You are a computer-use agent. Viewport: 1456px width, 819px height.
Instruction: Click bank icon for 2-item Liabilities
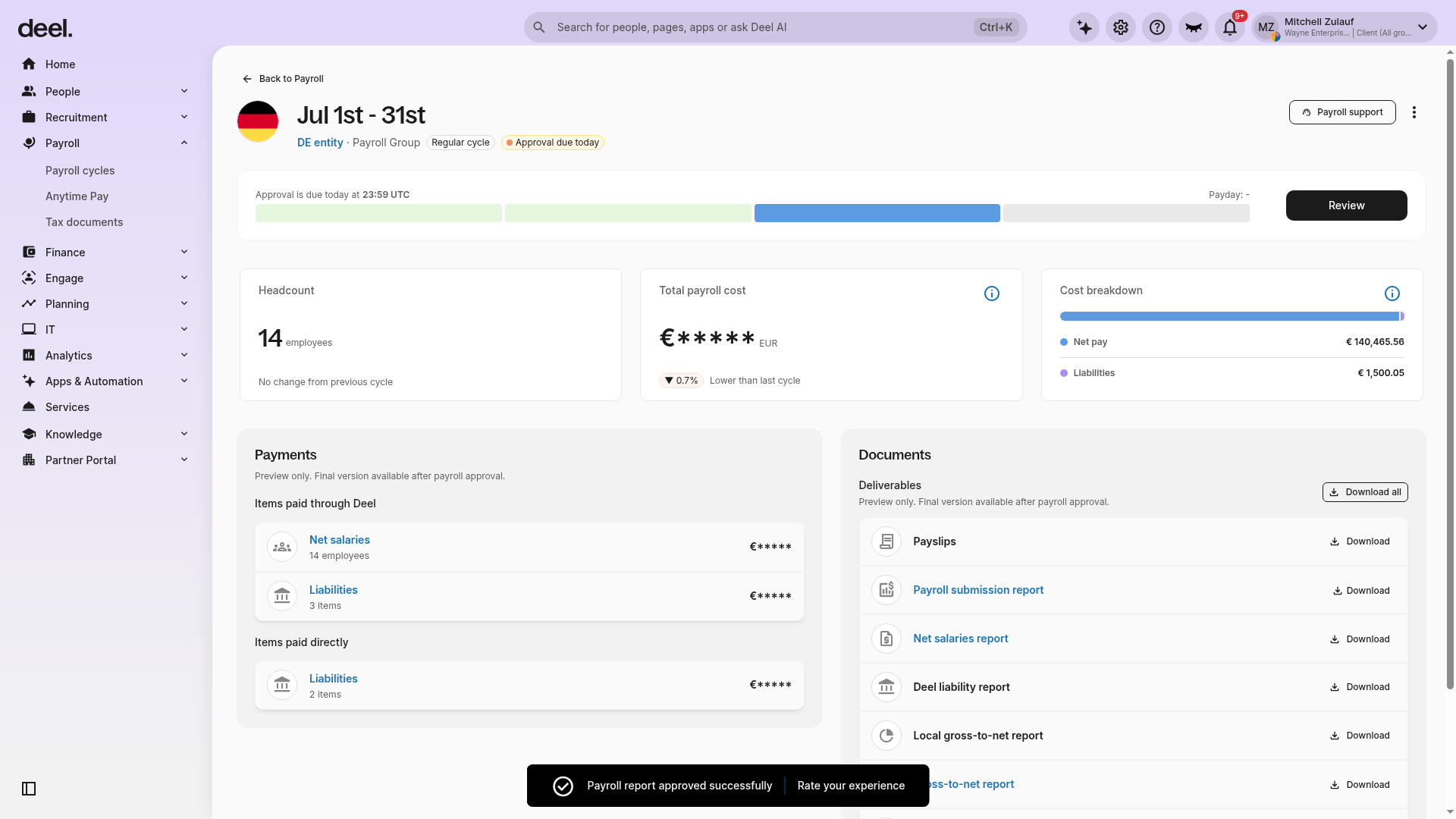click(x=282, y=685)
